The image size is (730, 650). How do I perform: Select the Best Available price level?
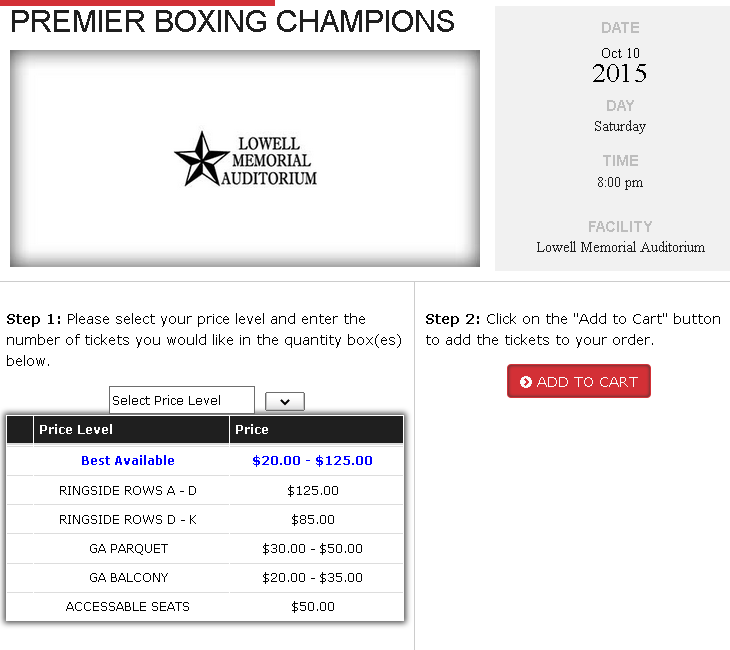pyautogui.click(x=128, y=460)
